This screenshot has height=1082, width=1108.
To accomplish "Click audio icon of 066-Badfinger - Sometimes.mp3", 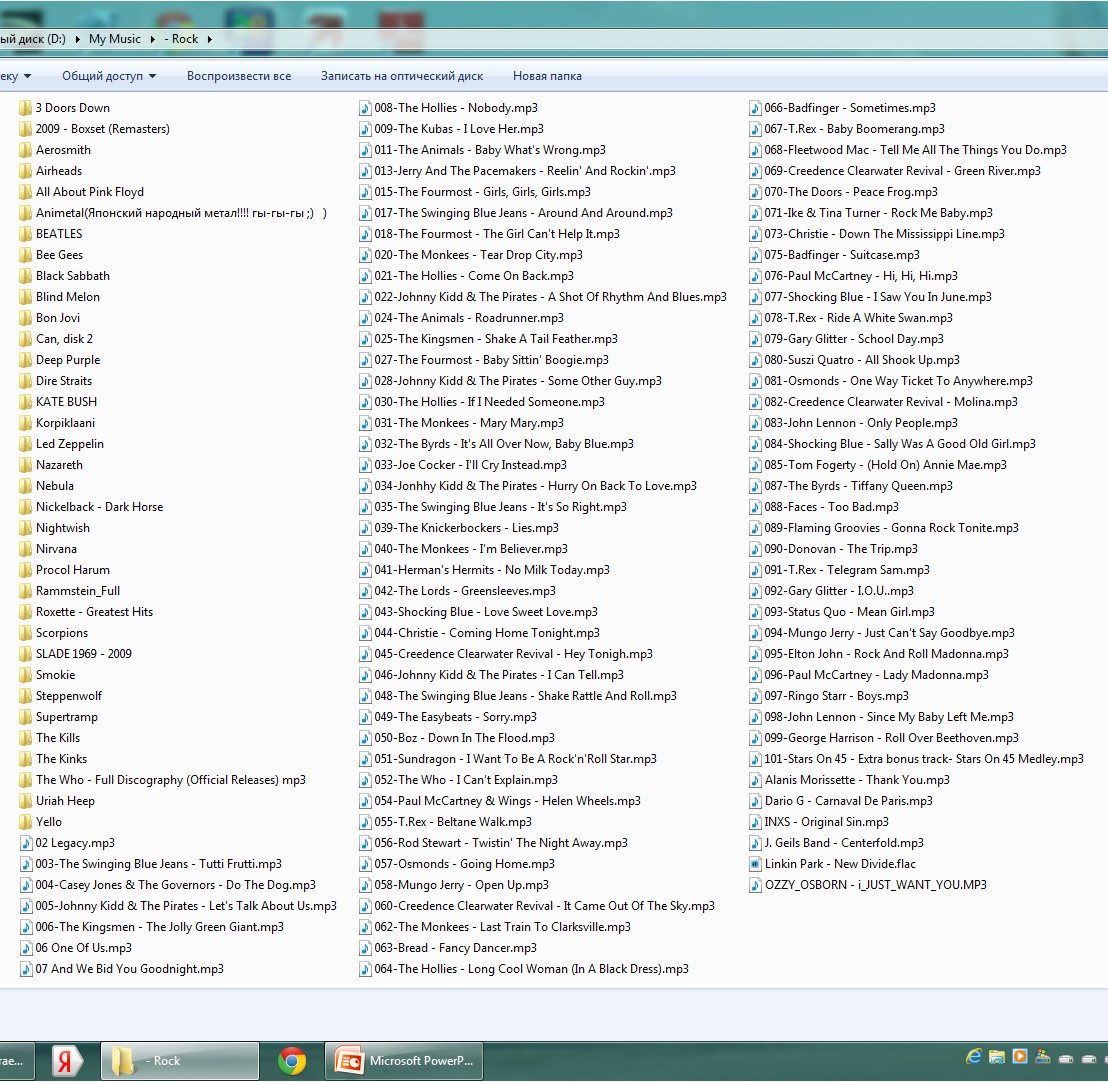I will click(x=755, y=108).
